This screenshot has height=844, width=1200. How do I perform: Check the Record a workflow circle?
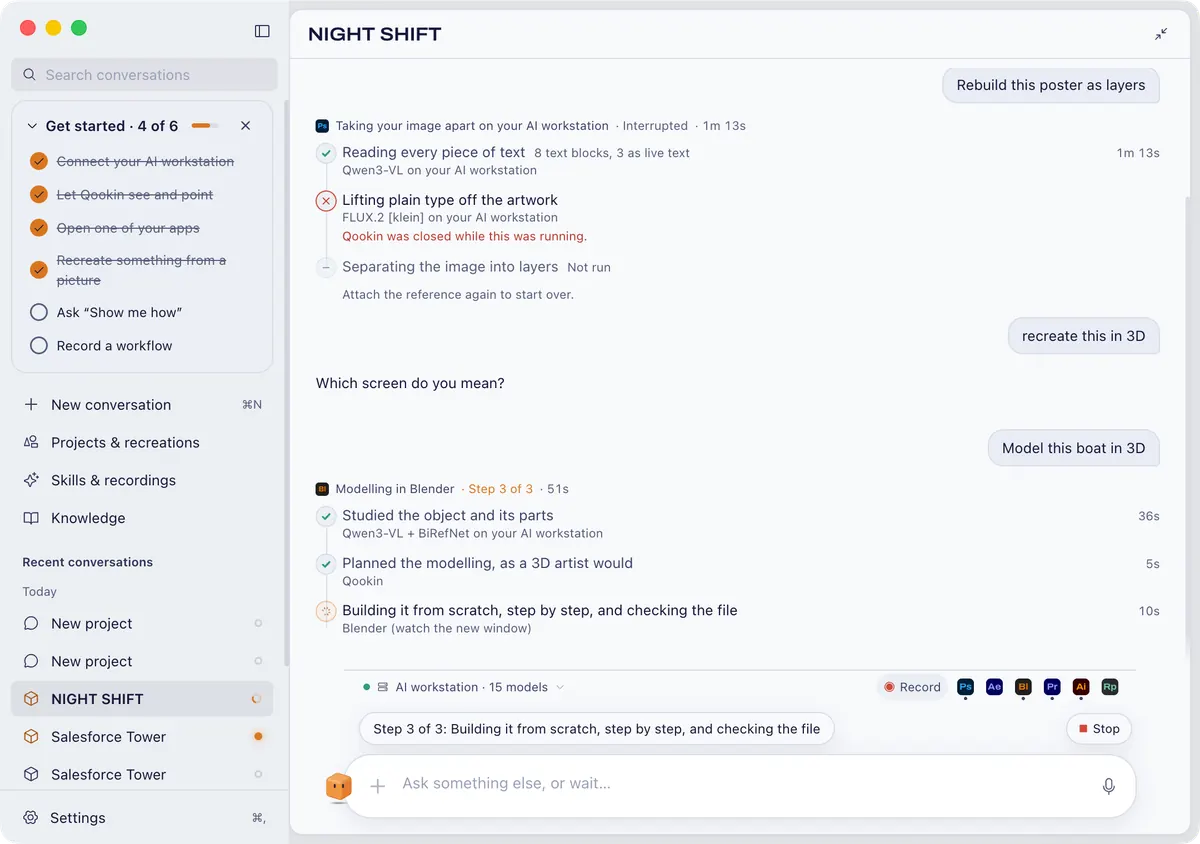pyautogui.click(x=39, y=345)
